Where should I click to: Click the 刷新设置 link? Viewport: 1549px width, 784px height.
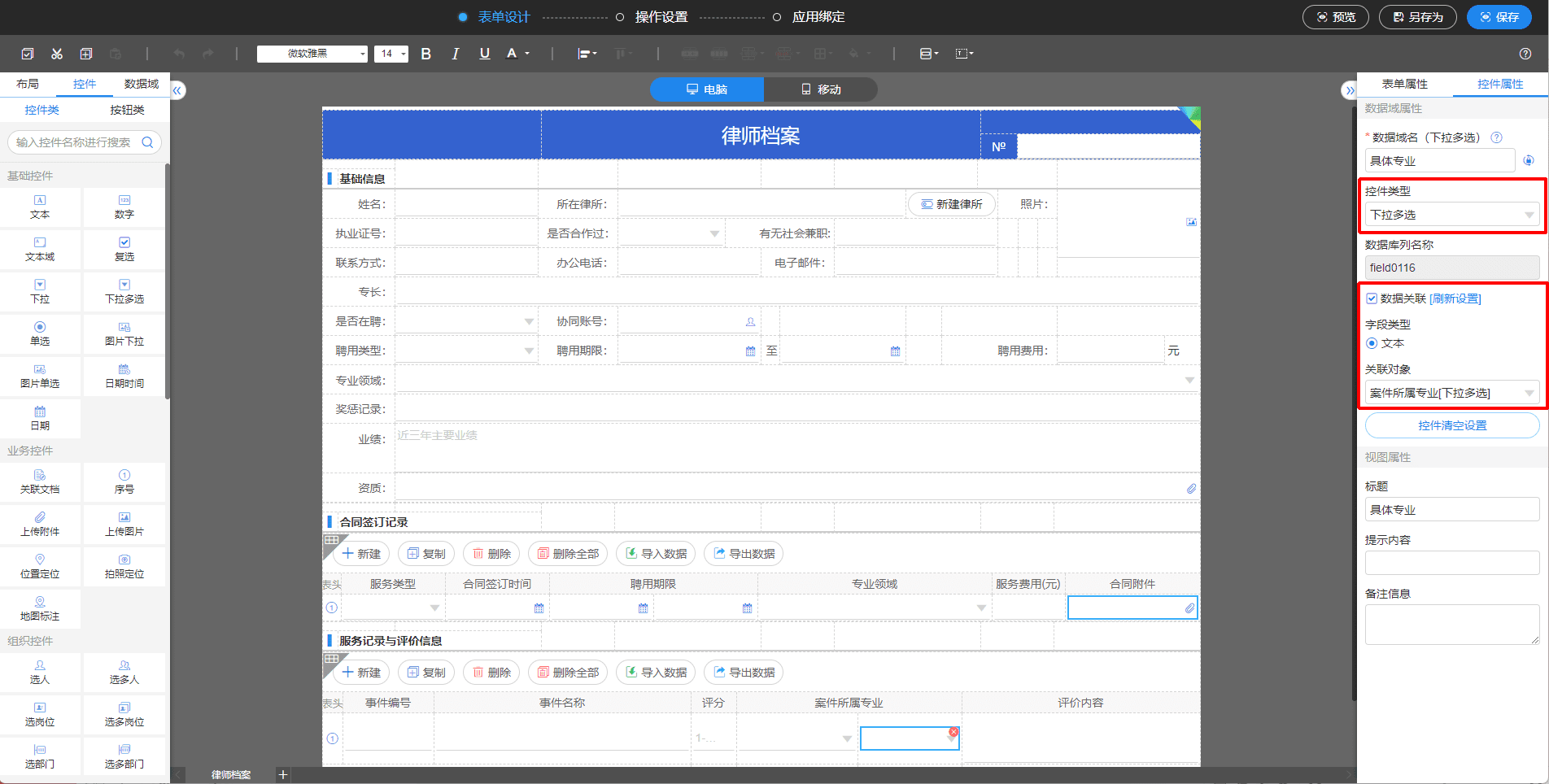coord(1455,298)
